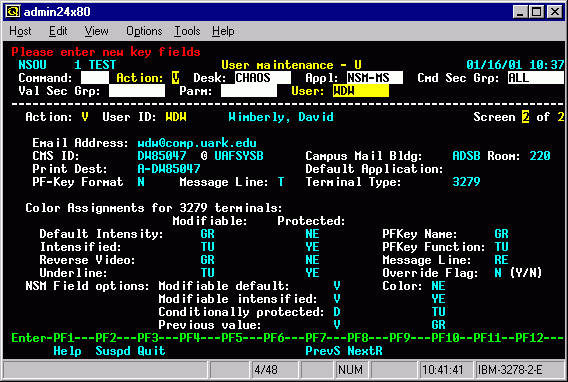Image resolution: width=568 pixels, height=382 pixels.
Task: Click Default Intensity modifiable color GR
Action: (x=208, y=234)
